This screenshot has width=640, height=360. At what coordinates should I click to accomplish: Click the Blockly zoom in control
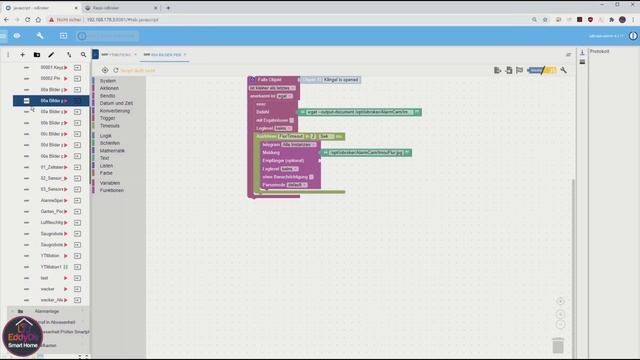[x=560, y=314]
